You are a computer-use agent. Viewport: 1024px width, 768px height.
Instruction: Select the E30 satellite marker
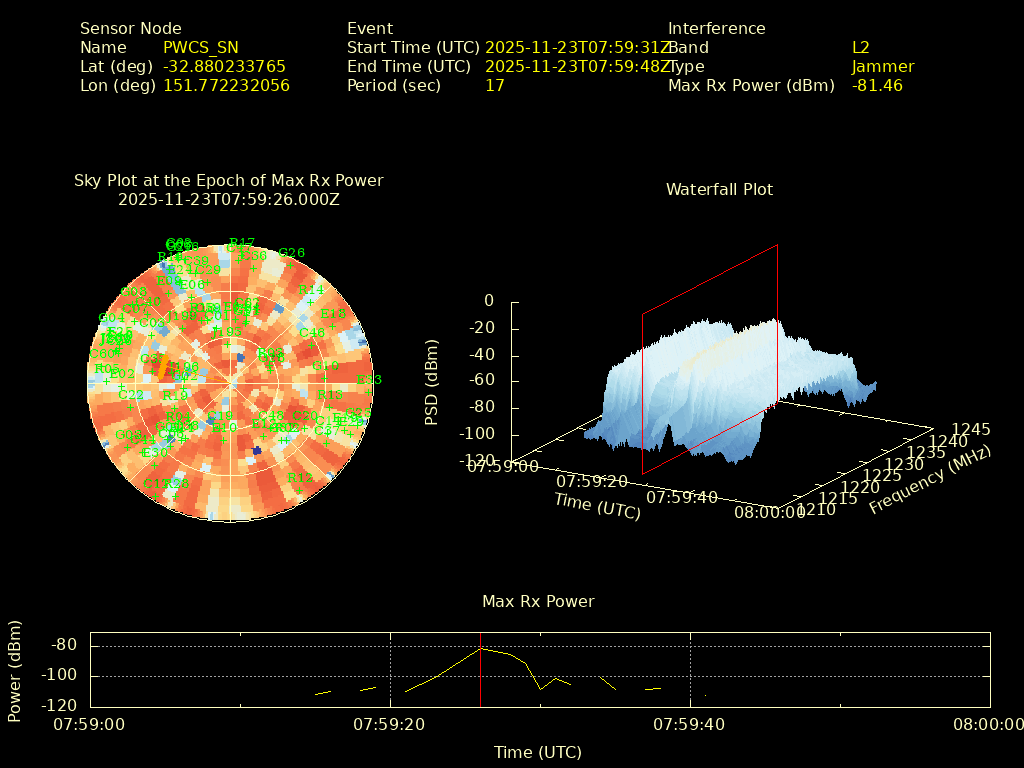(x=154, y=465)
